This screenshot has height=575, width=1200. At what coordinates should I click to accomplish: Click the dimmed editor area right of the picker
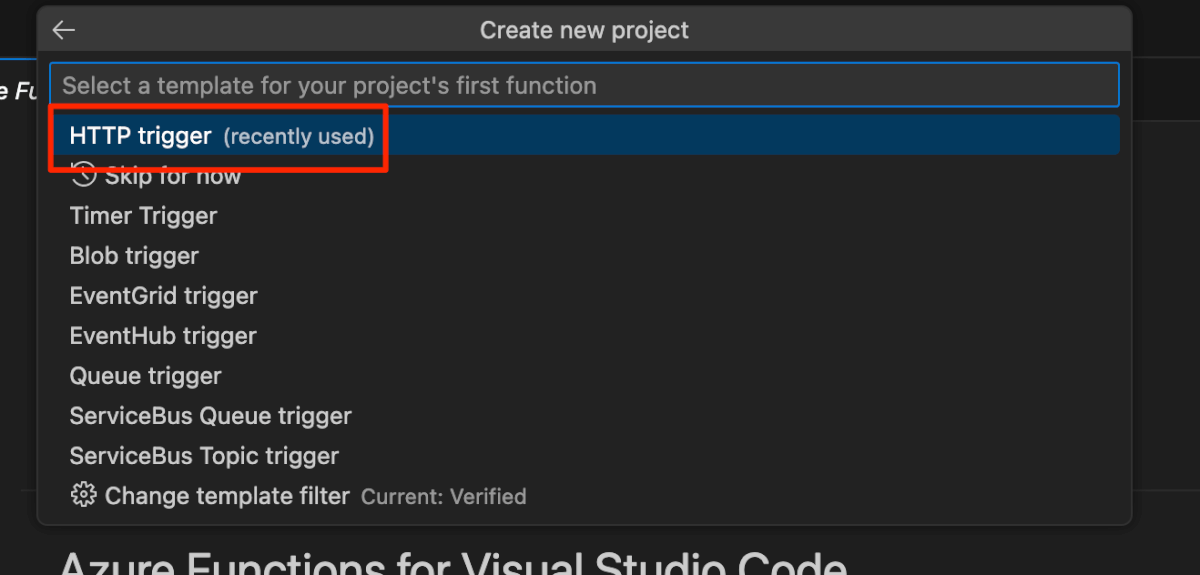click(1166, 300)
